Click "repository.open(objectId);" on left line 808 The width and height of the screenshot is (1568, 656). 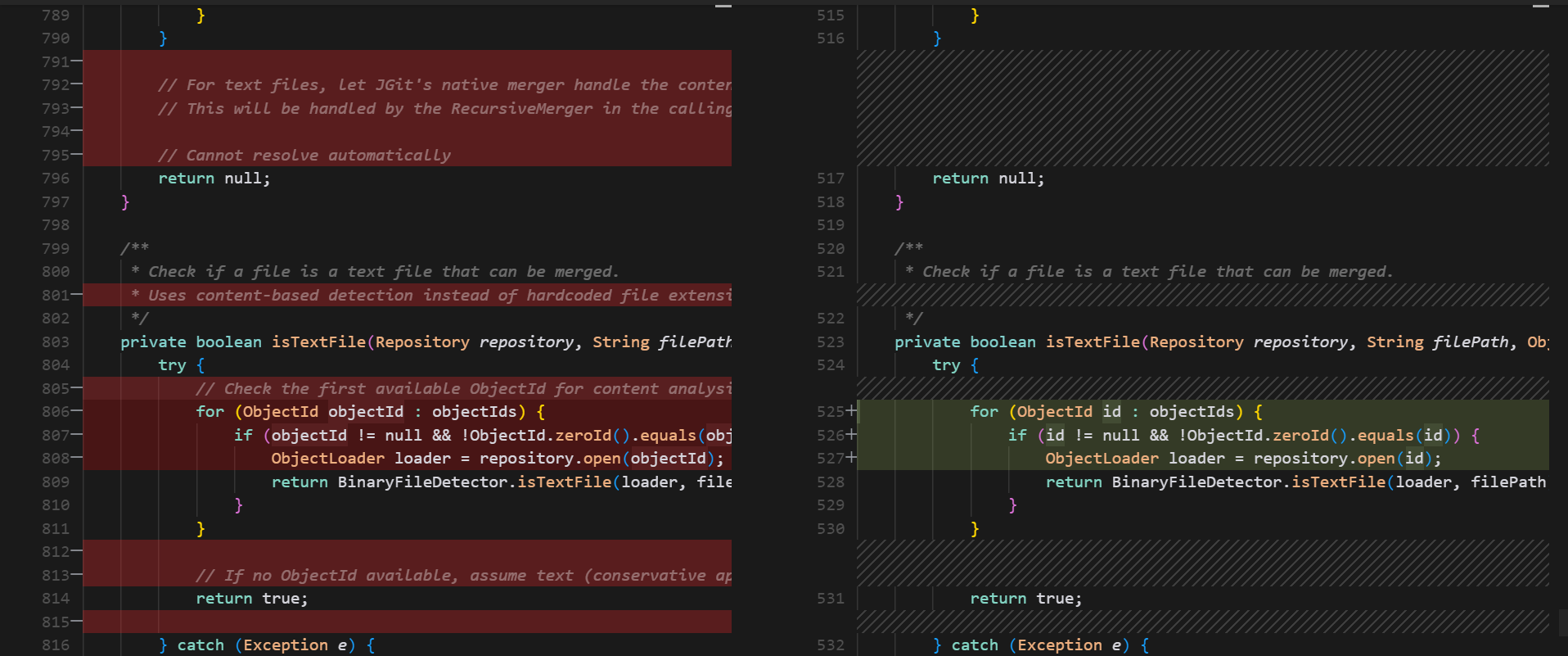602,458
